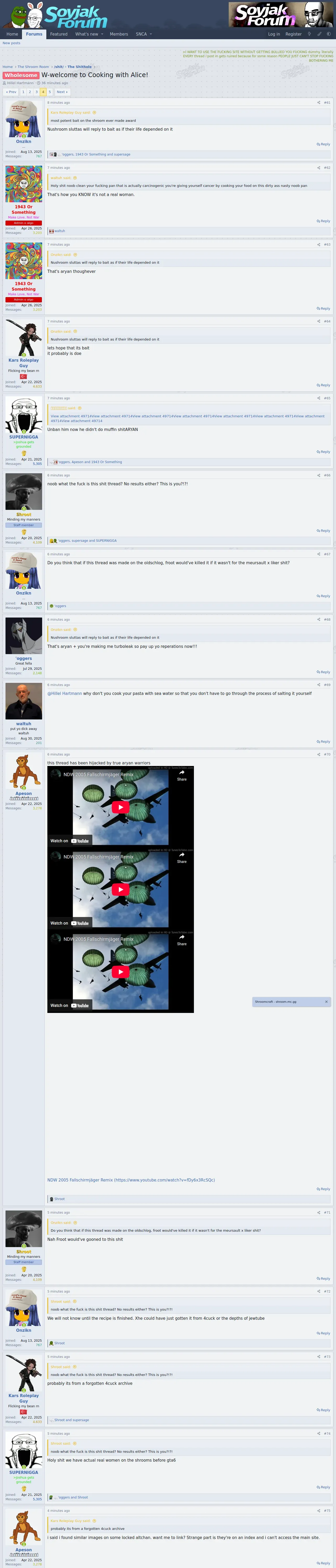
Task: Reply to post #72
Action: [323, 1333]
